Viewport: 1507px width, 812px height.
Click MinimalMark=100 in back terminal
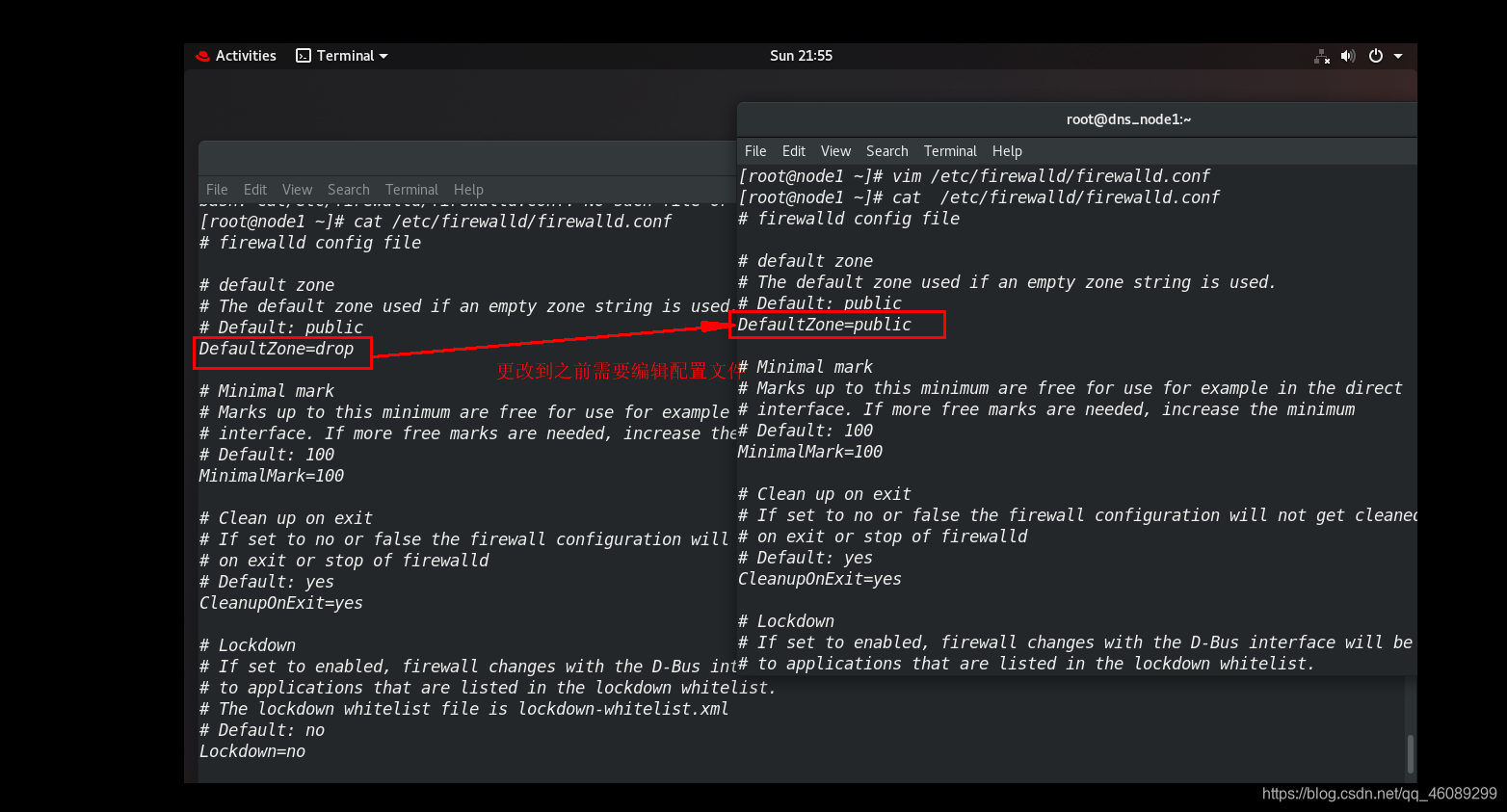click(272, 476)
